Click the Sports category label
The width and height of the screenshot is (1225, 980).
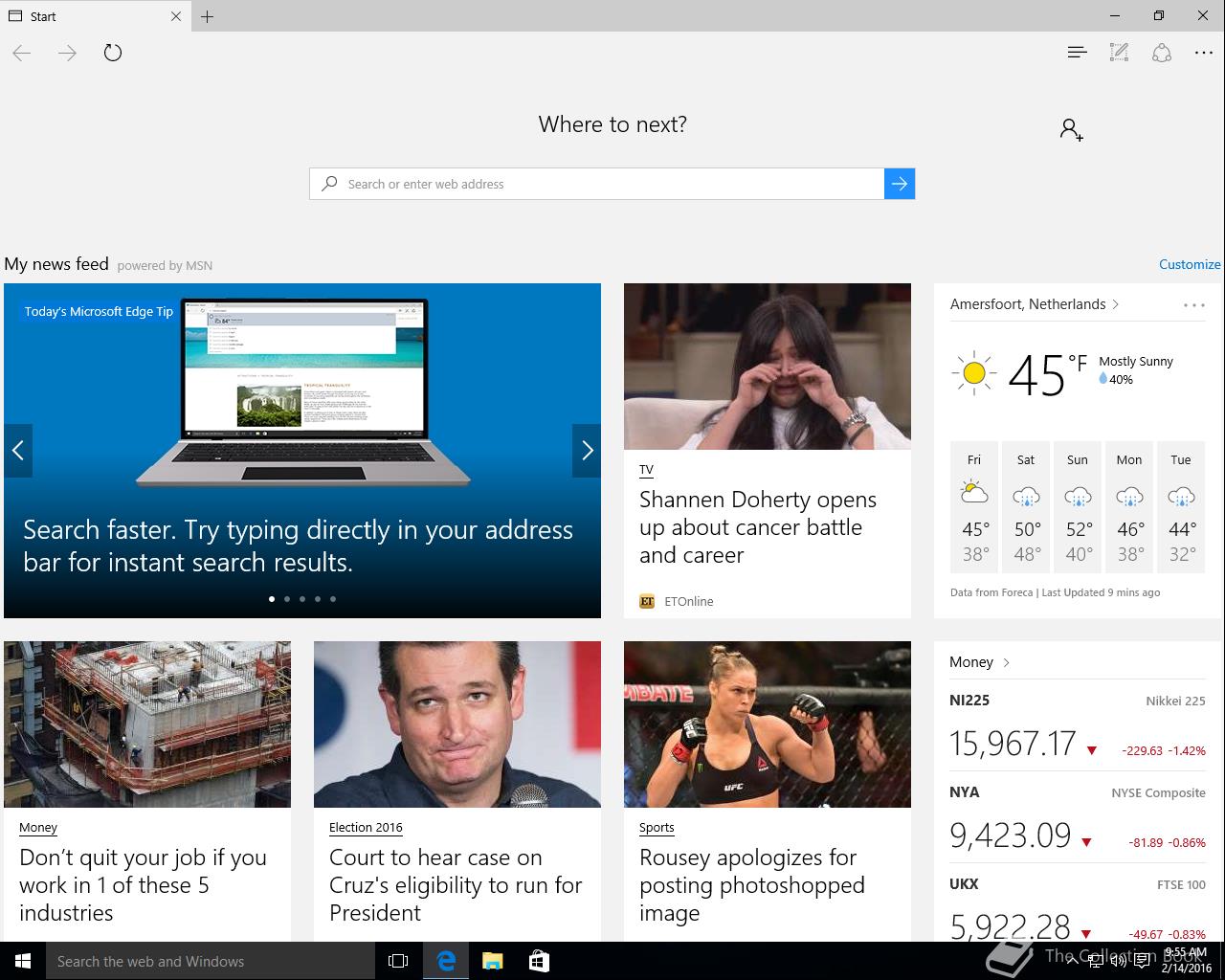(657, 828)
